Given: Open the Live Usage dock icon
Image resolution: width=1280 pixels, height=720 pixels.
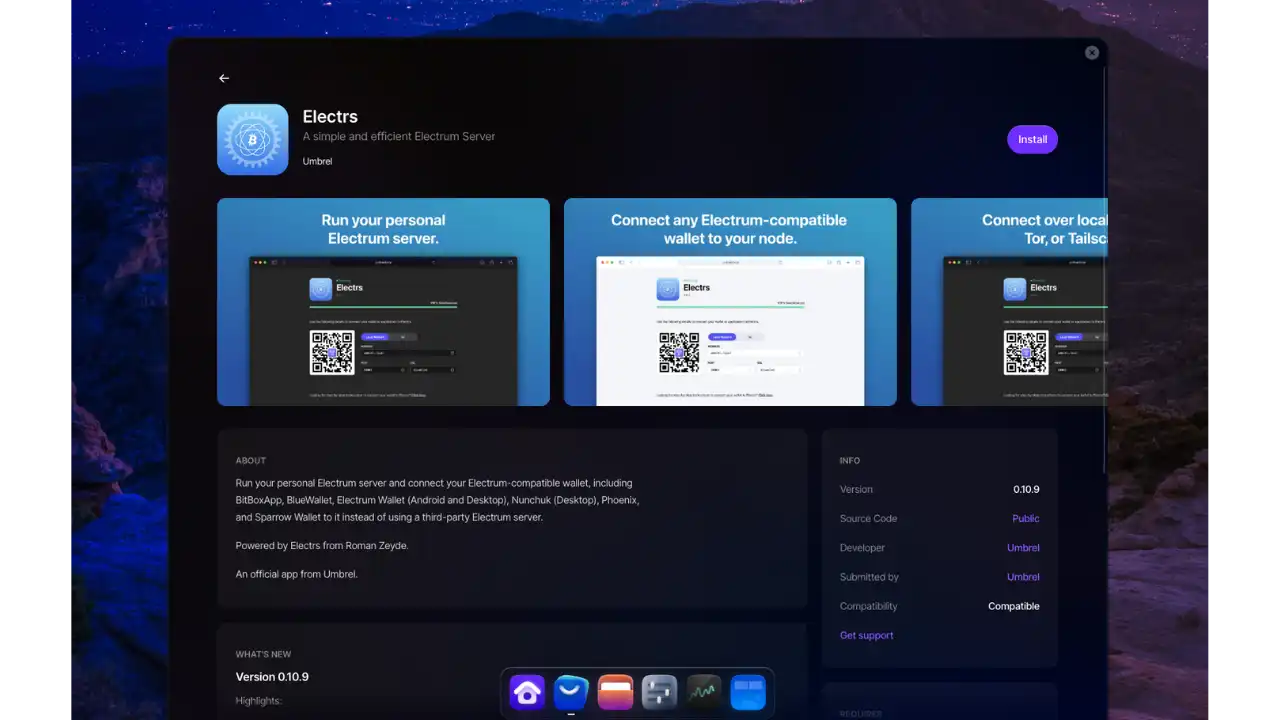Looking at the screenshot, I should 704,692.
